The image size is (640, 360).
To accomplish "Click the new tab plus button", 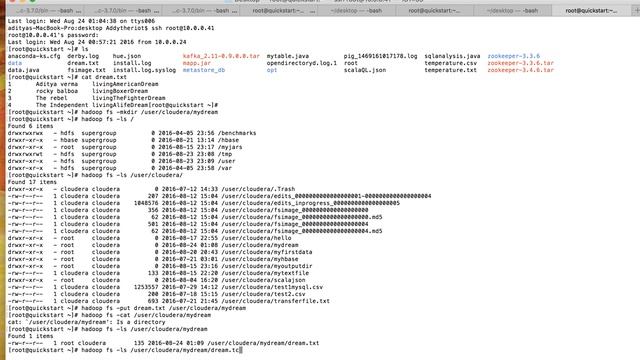I will click(636, 11).
